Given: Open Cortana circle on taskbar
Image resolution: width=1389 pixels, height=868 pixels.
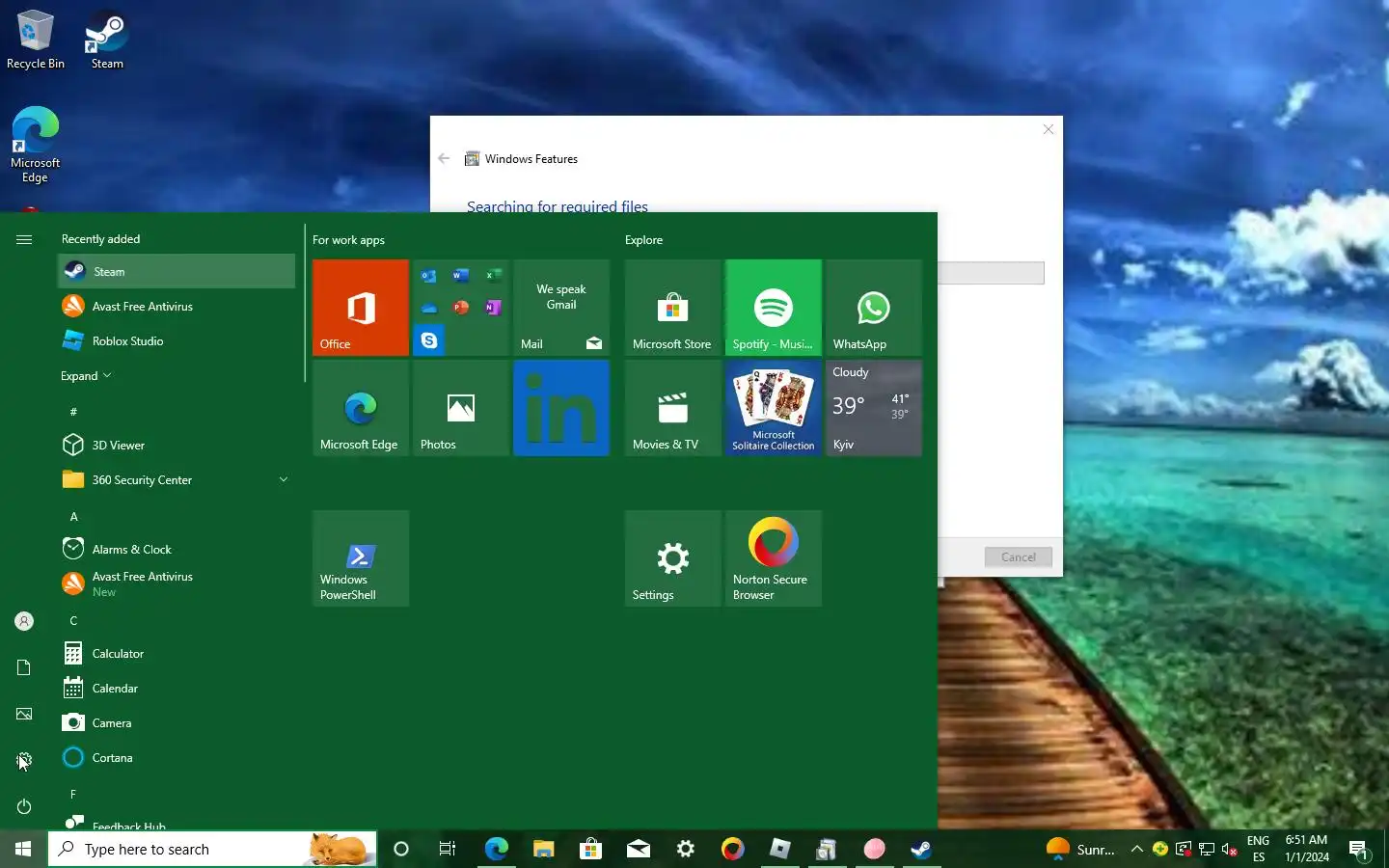Looking at the screenshot, I should tap(401, 849).
